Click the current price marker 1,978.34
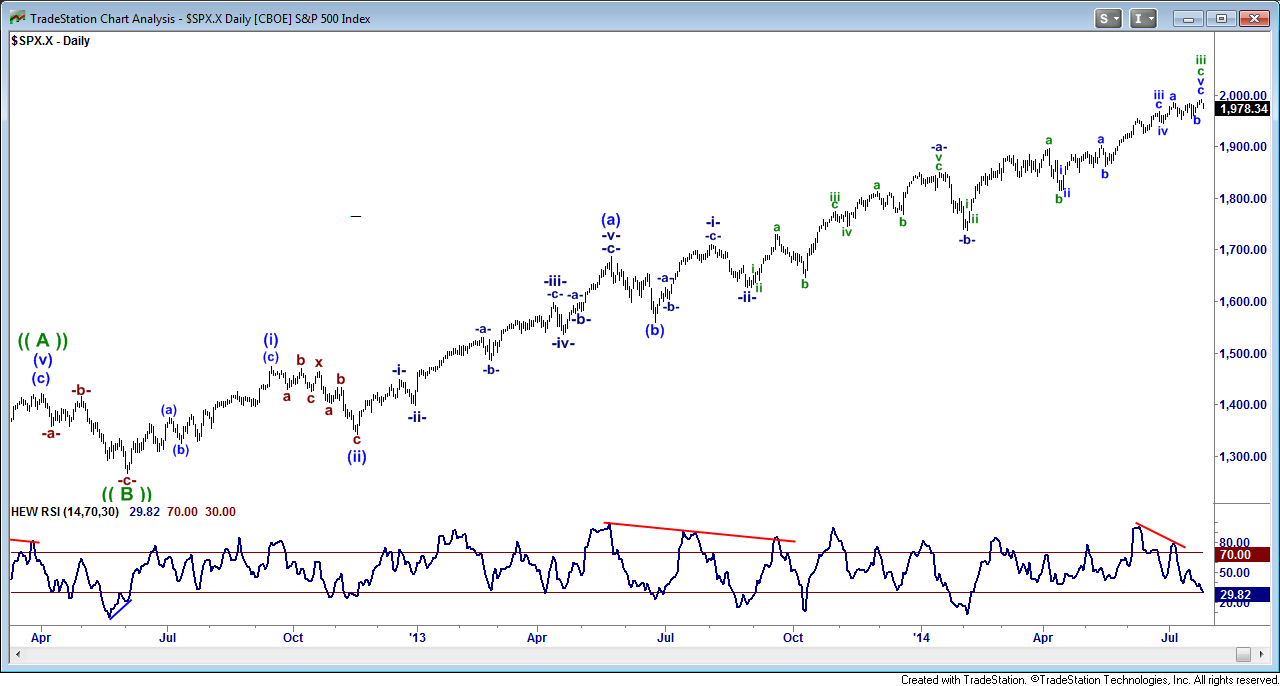The image size is (1280, 686). point(1242,109)
